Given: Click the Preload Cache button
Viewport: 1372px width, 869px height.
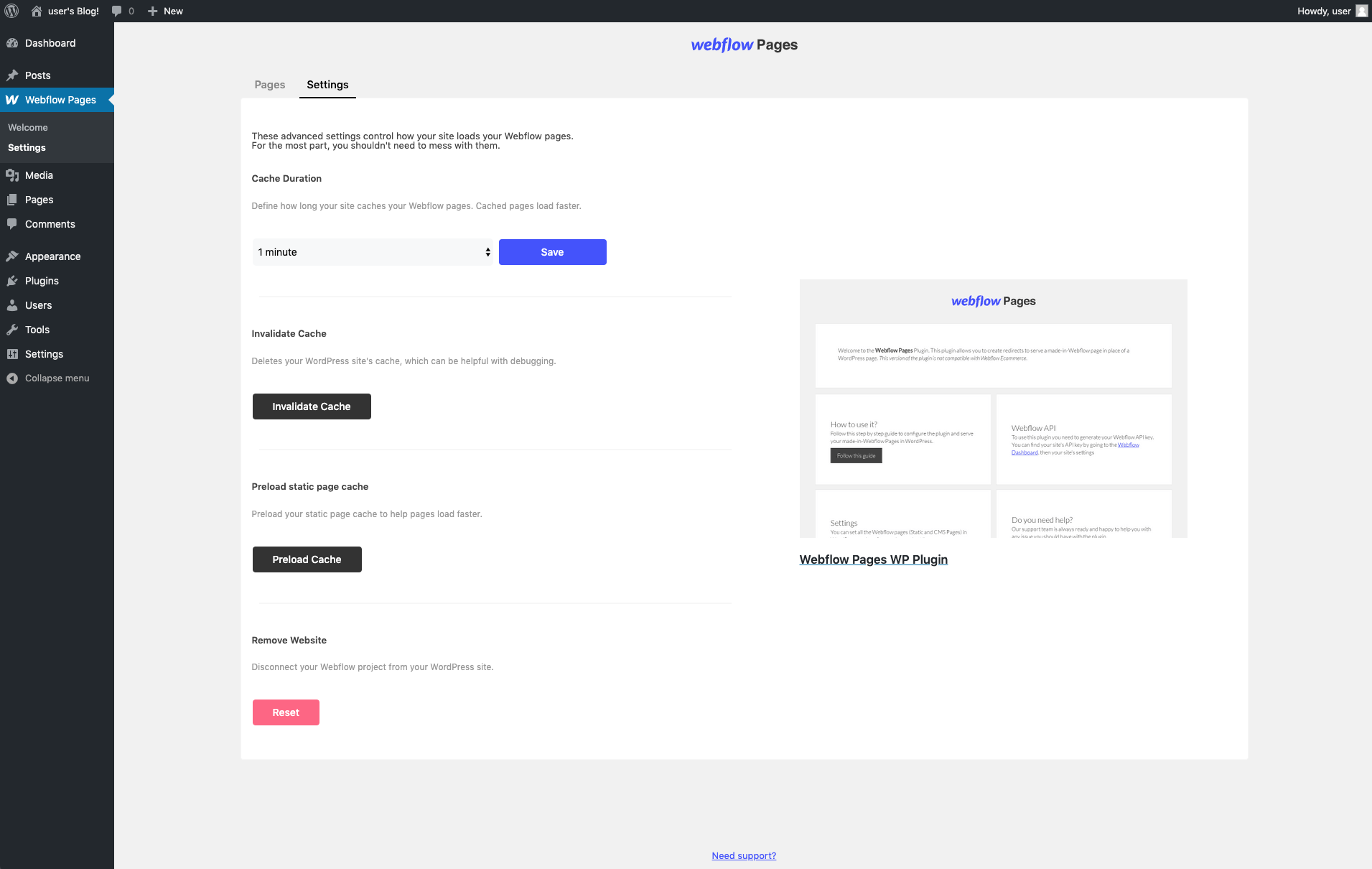Looking at the screenshot, I should tap(307, 559).
